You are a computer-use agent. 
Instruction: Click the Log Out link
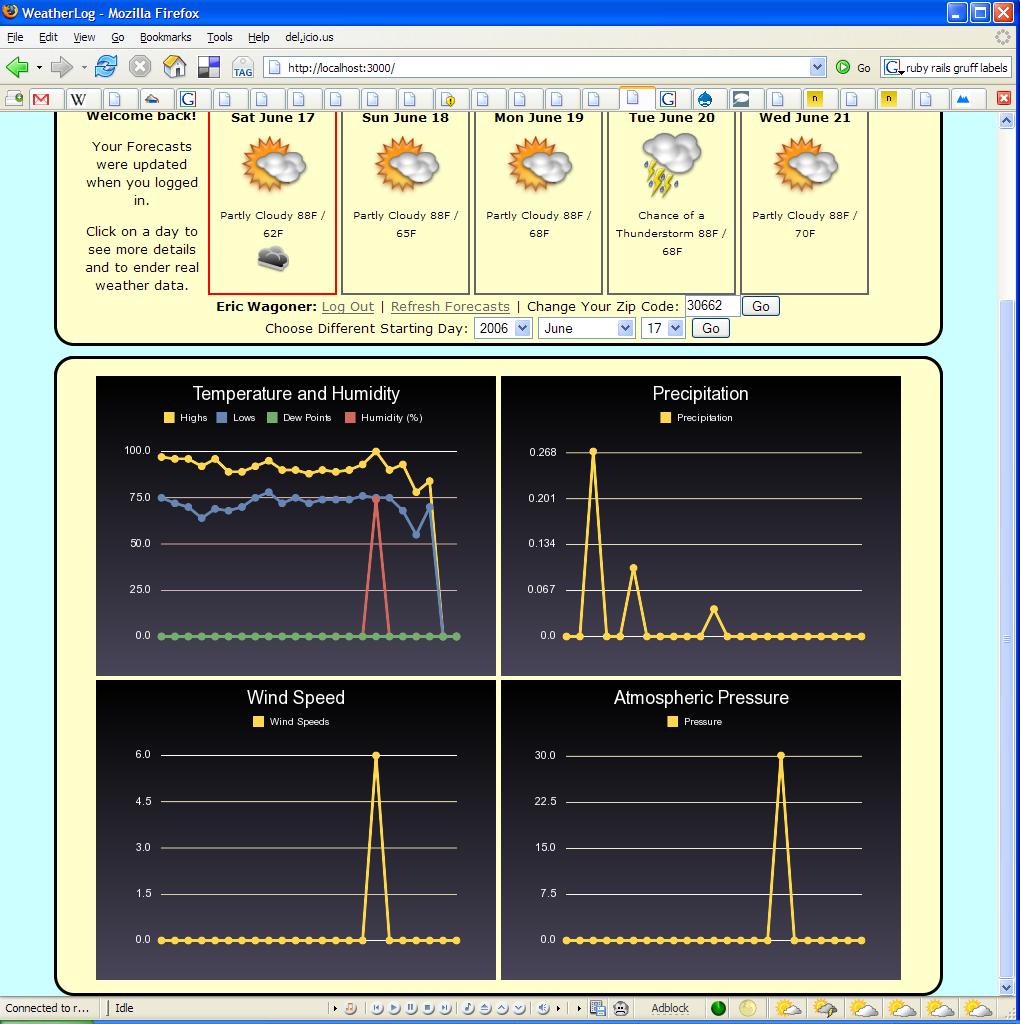(347, 307)
